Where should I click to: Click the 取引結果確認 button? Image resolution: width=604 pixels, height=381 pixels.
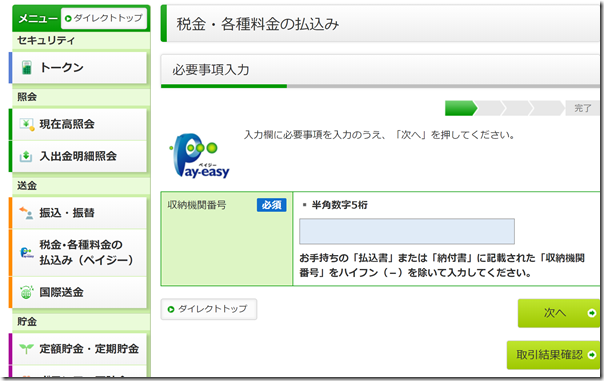pos(553,355)
